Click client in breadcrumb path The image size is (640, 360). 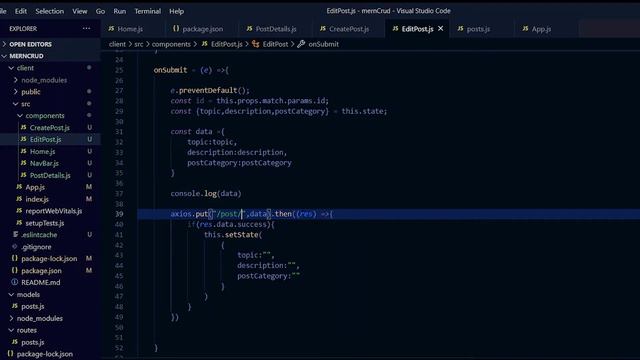[117, 44]
